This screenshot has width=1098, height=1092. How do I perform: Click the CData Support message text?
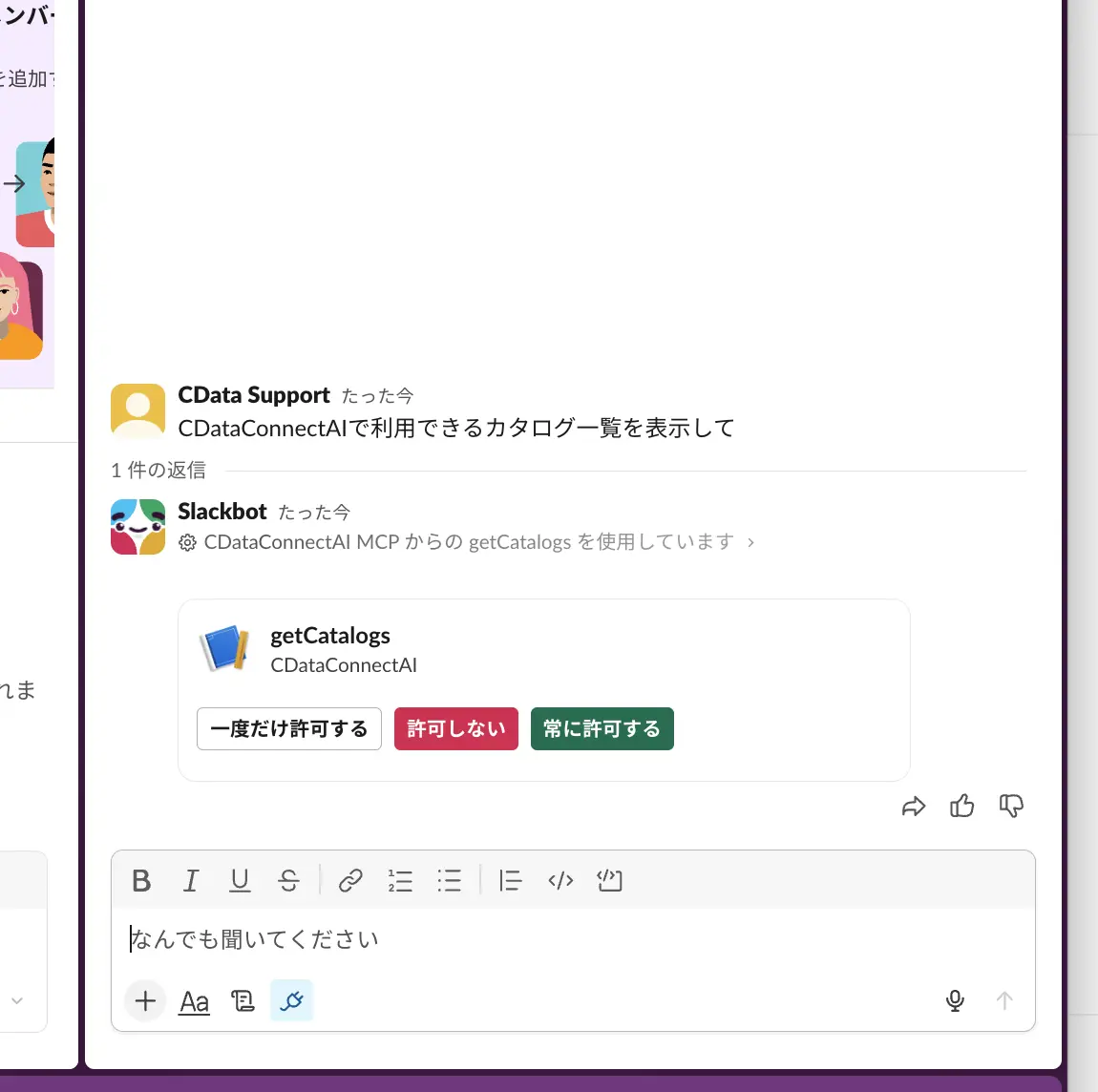pyautogui.click(x=456, y=428)
